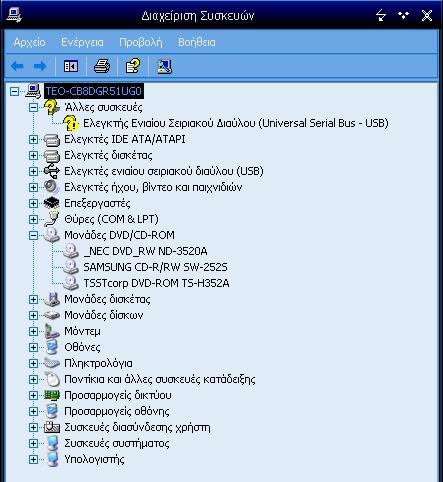Click the Print toolbar icon
The height and width of the screenshot is (482, 443).
tap(102, 66)
